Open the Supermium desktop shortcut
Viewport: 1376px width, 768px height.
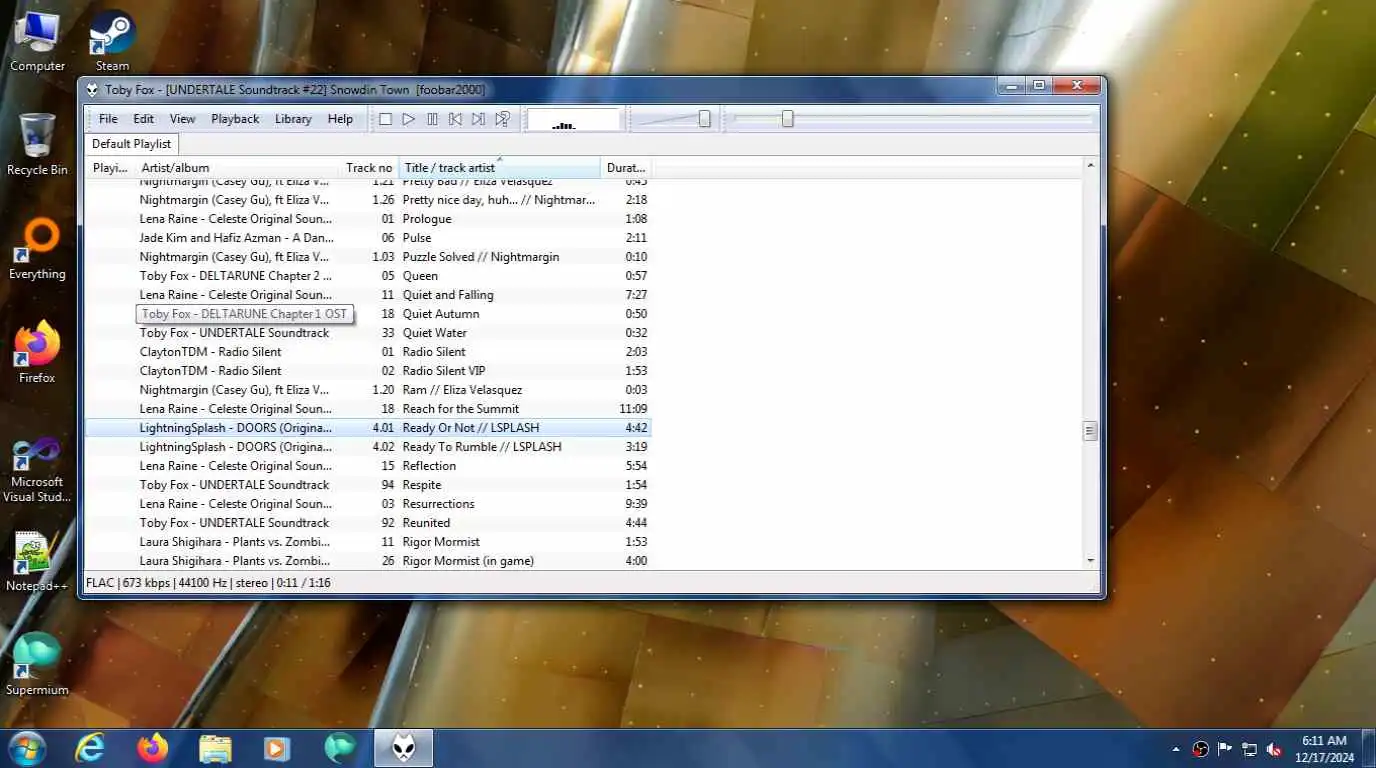point(37,665)
